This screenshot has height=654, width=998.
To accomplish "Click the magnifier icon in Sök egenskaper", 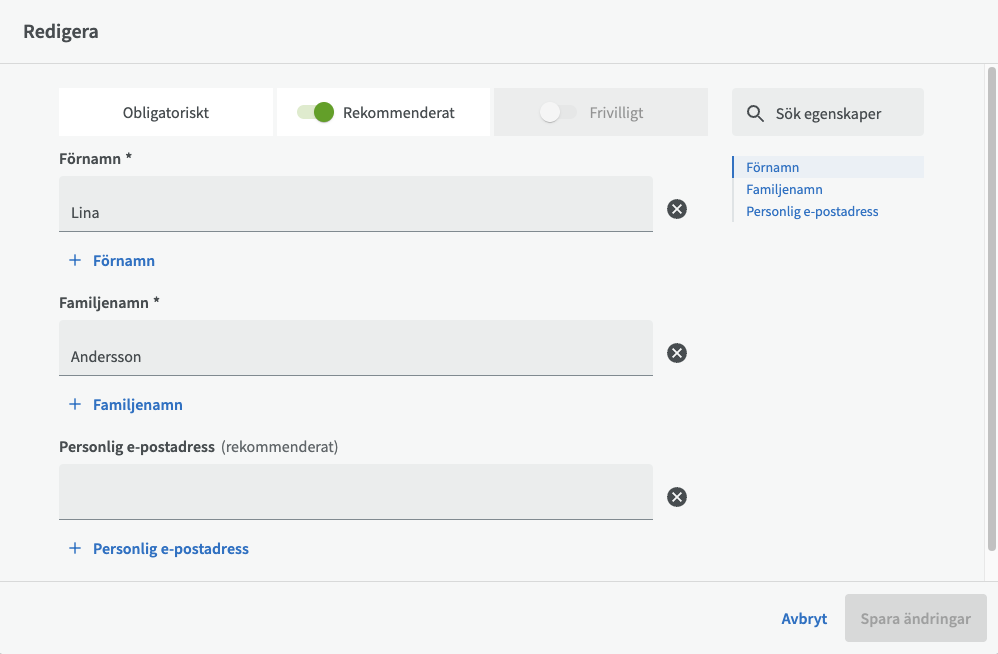I will (755, 113).
